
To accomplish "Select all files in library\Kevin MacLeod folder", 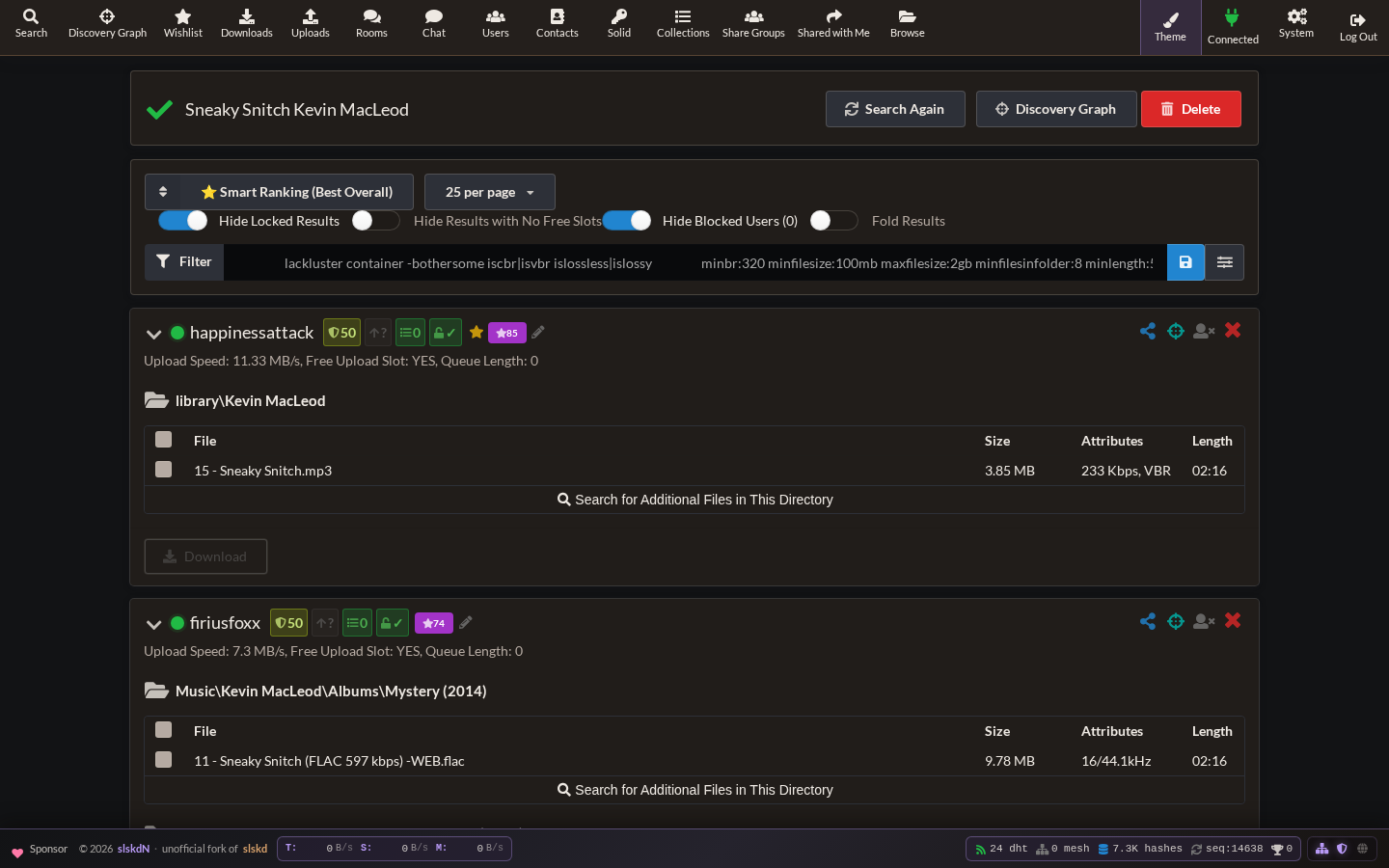I will tap(164, 440).
